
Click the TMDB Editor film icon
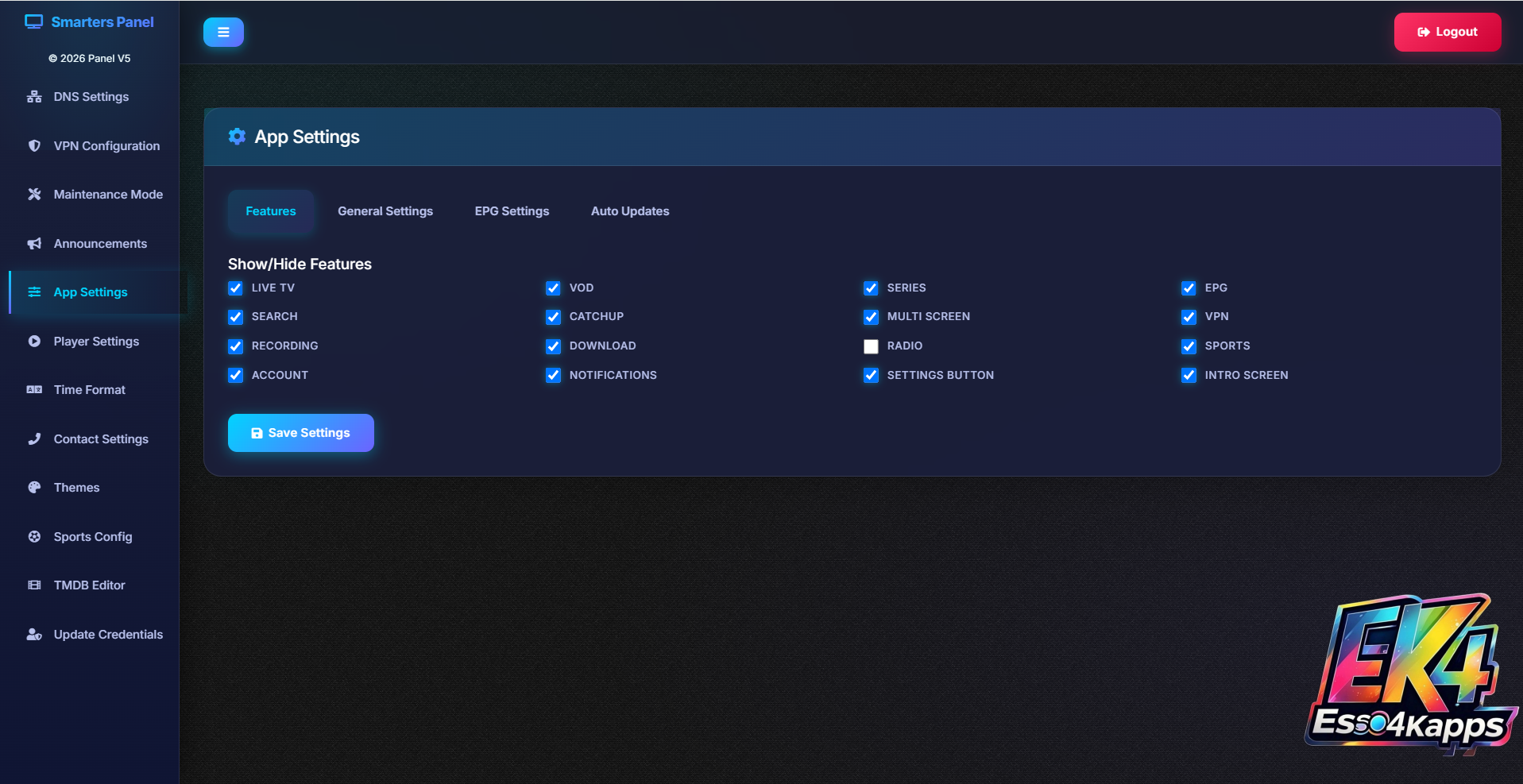click(34, 585)
